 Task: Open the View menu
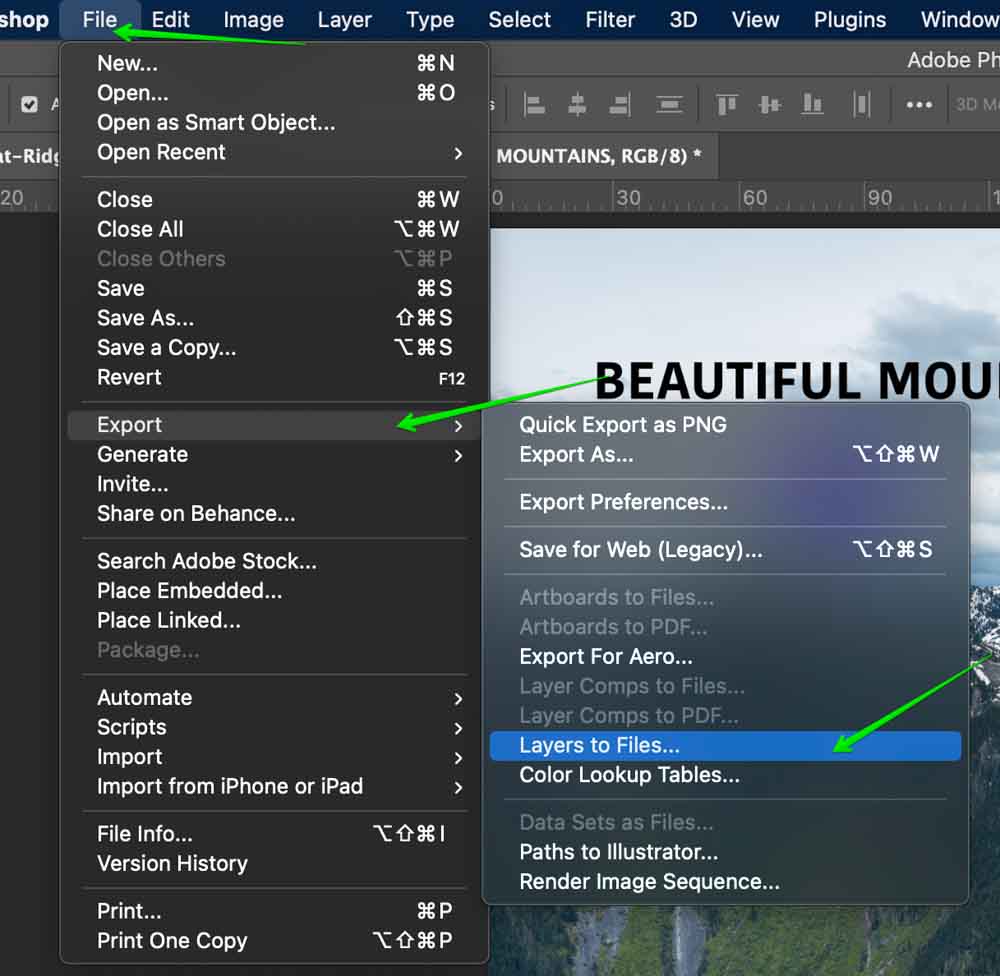[755, 20]
